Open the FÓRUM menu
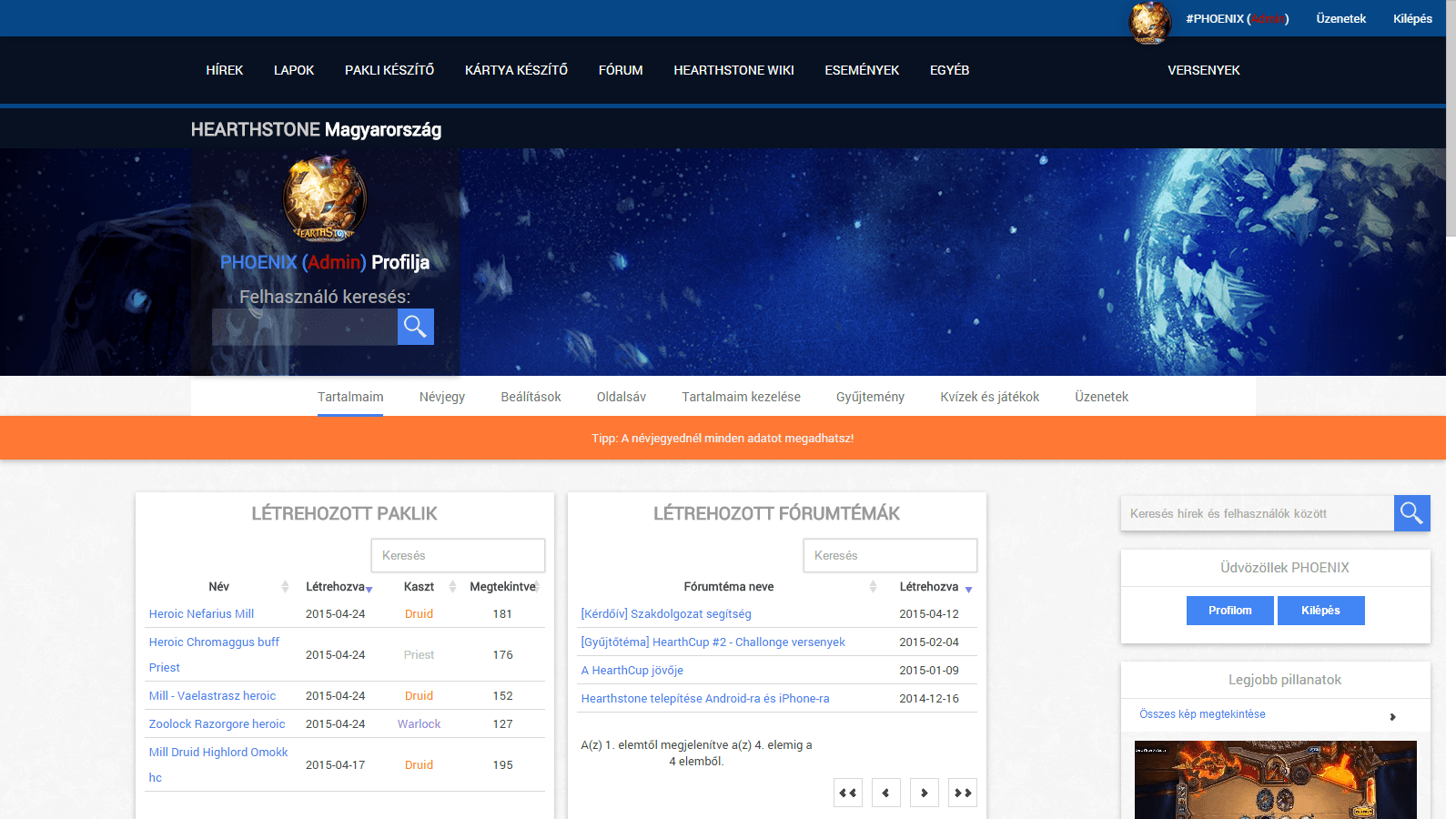 click(x=621, y=70)
